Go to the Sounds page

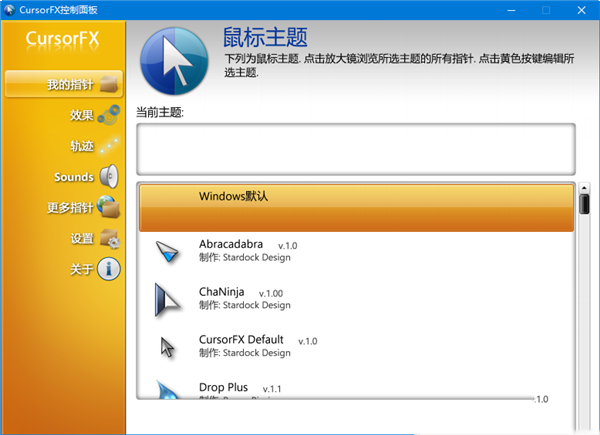74,177
